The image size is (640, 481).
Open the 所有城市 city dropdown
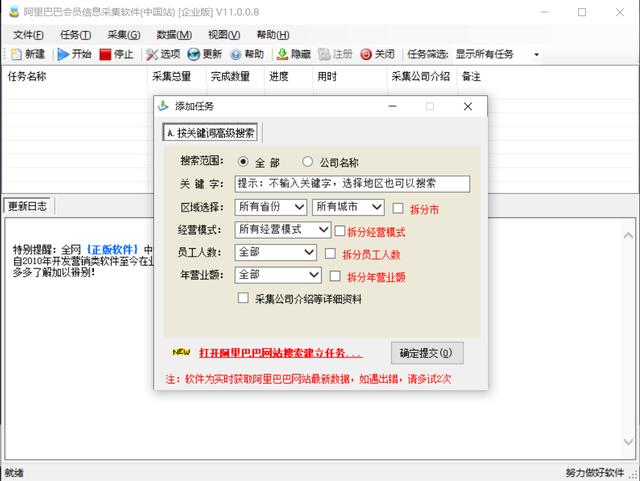click(348, 207)
